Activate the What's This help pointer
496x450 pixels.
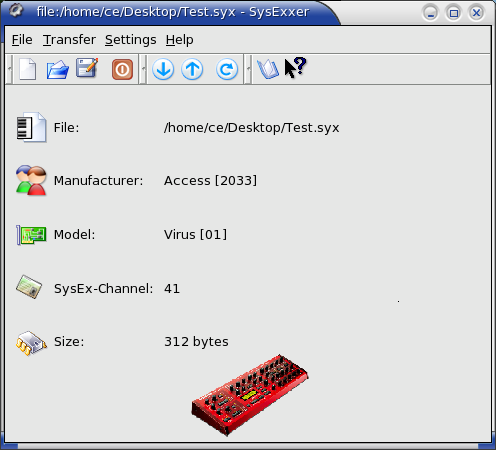[x=295, y=68]
